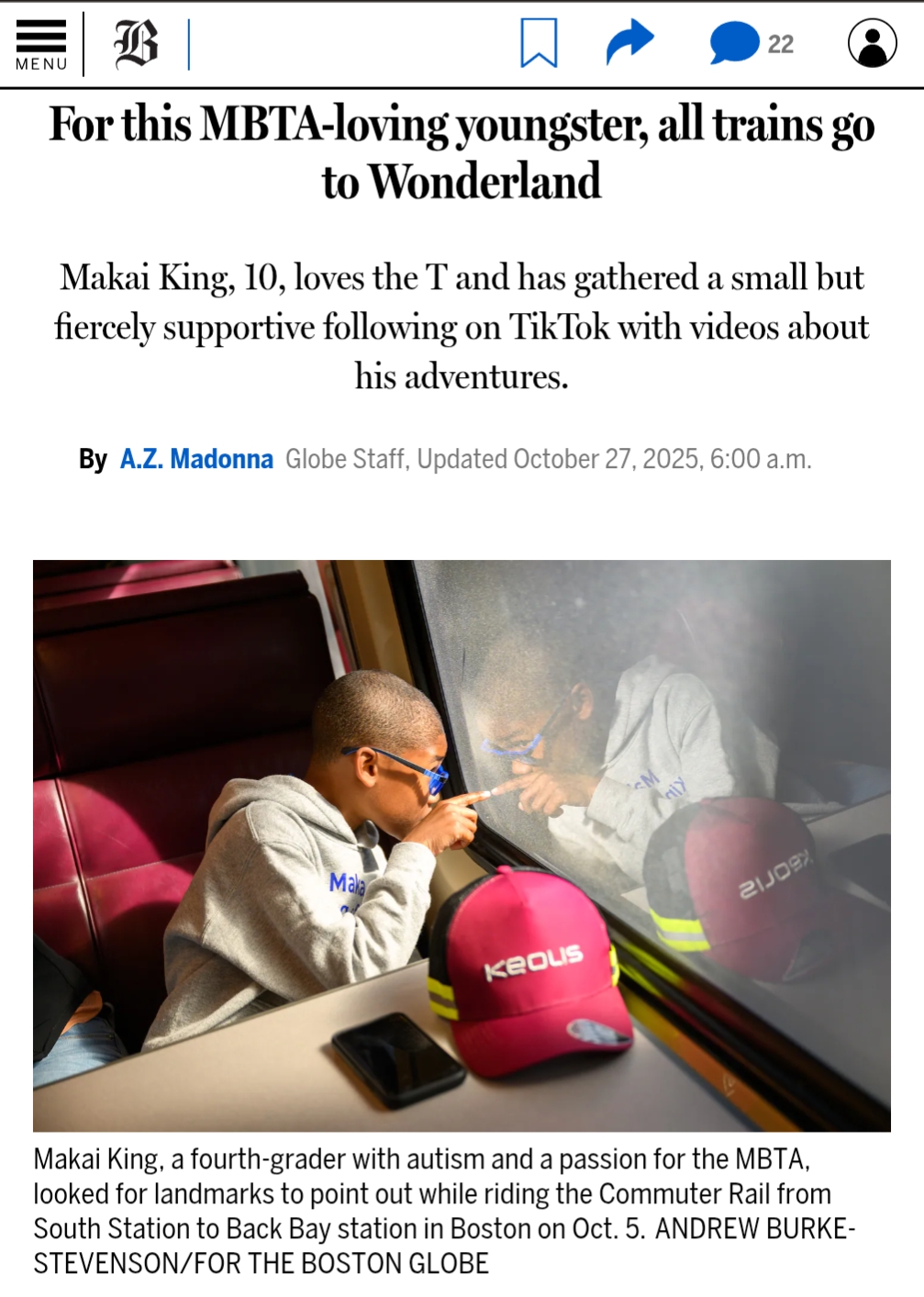Image resolution: width=924 pixels, height=1297 pixels.
Task: Click the article headline about Wonderland
Action: (462, 152)
